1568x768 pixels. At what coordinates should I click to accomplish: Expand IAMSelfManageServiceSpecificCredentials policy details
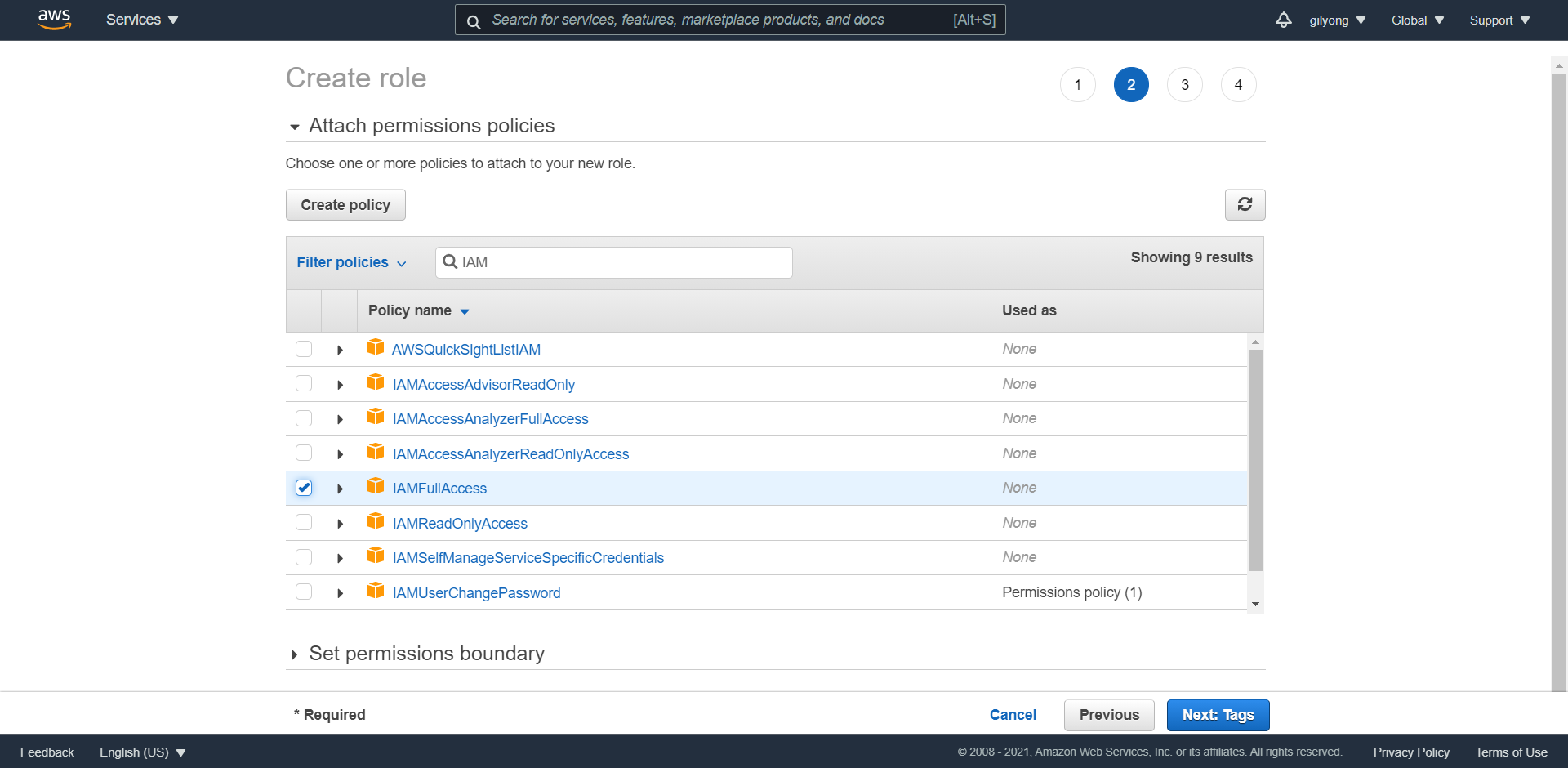[x=340, y=558]
